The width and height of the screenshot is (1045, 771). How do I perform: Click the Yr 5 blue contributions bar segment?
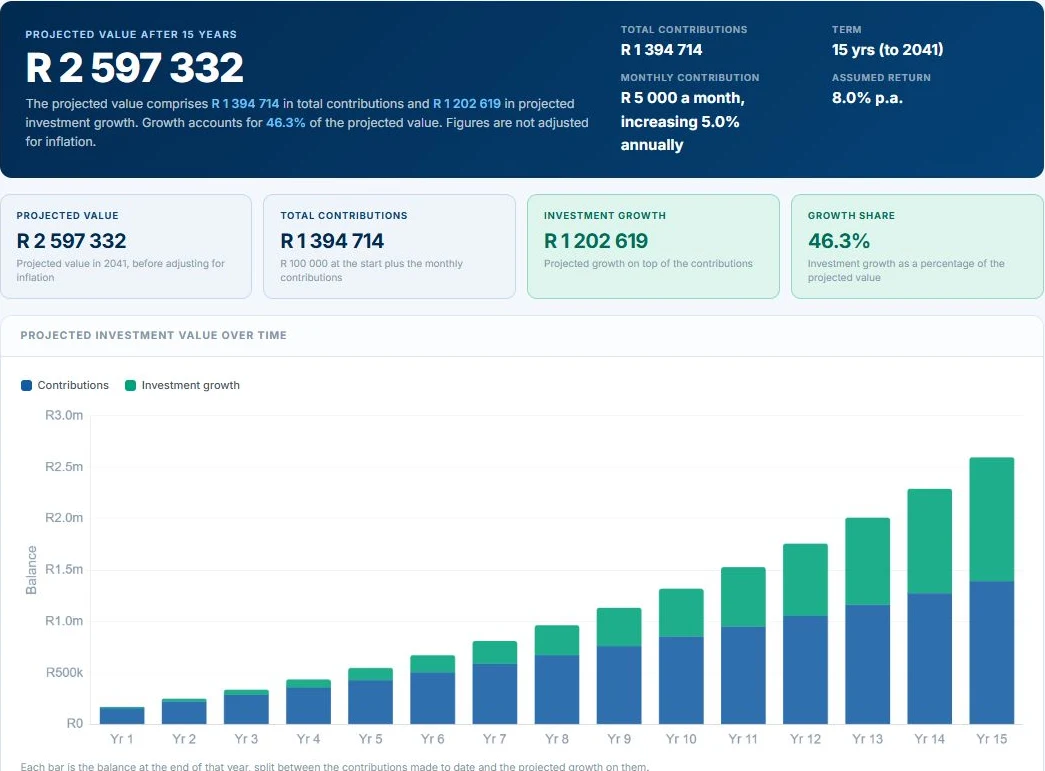coord(371,702)
